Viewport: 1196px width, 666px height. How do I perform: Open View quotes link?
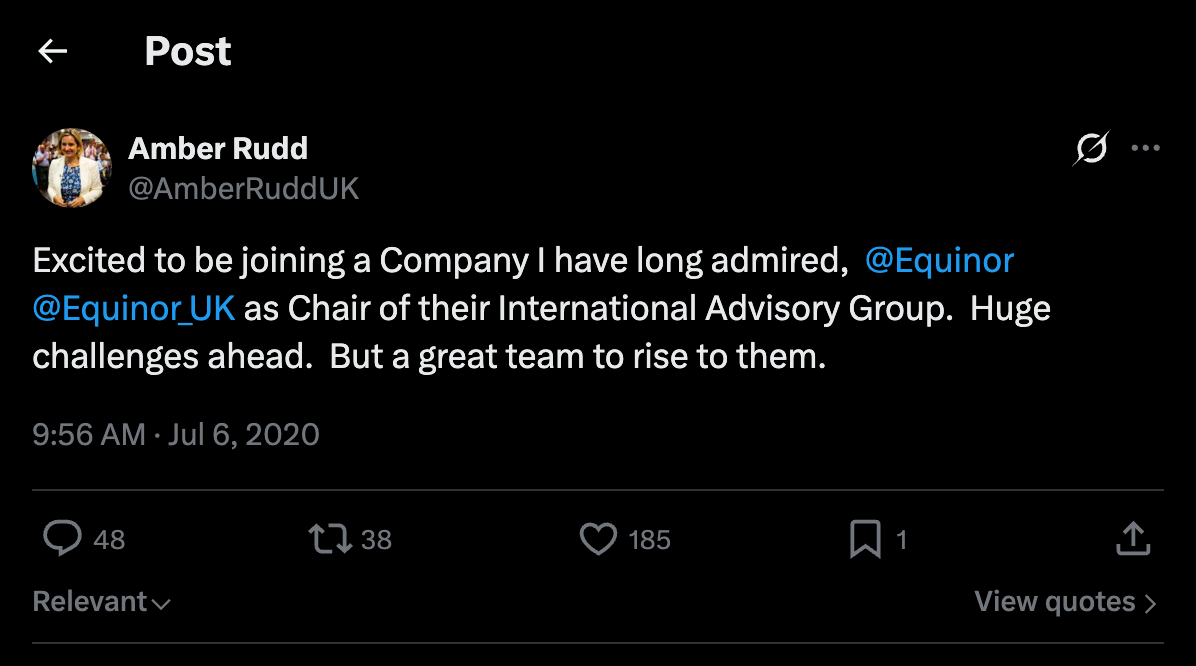(1055, 602)
